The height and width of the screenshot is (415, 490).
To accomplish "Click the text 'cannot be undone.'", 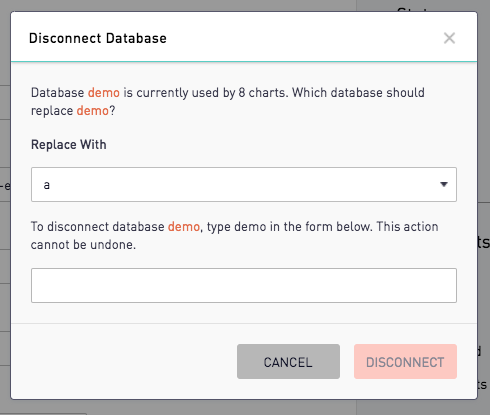I will [x=83, y=245].
